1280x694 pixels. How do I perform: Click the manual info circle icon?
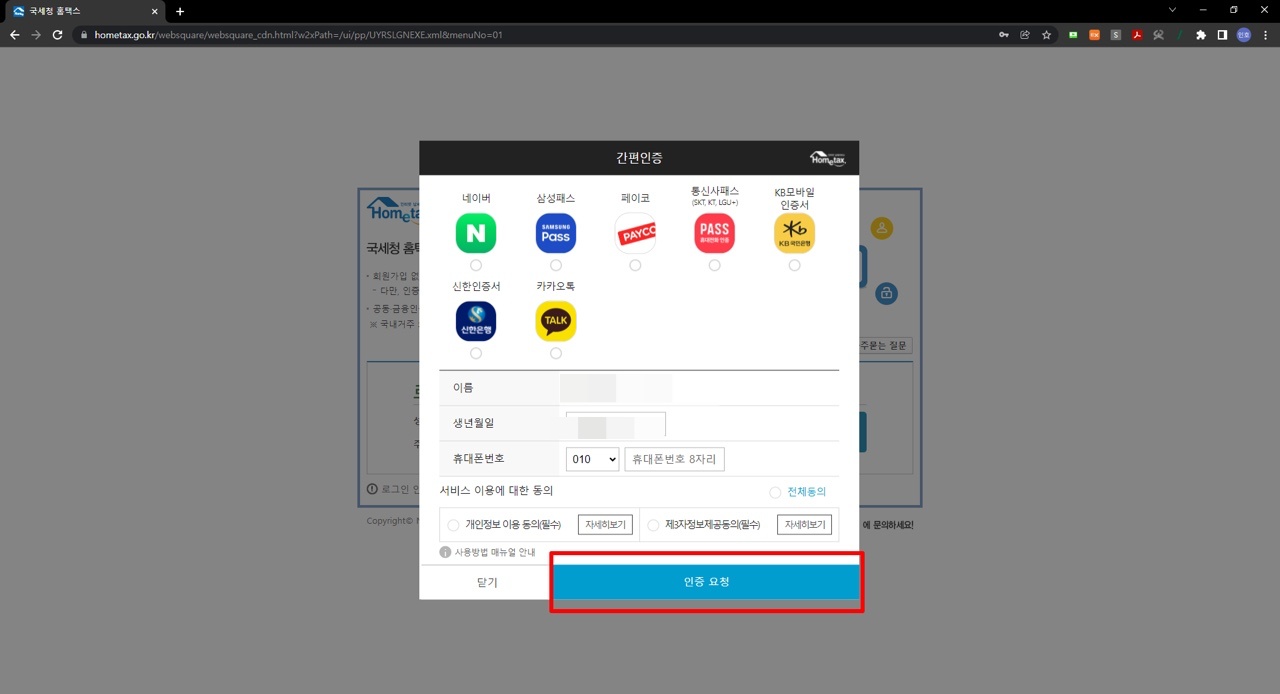tap(445, 552)
